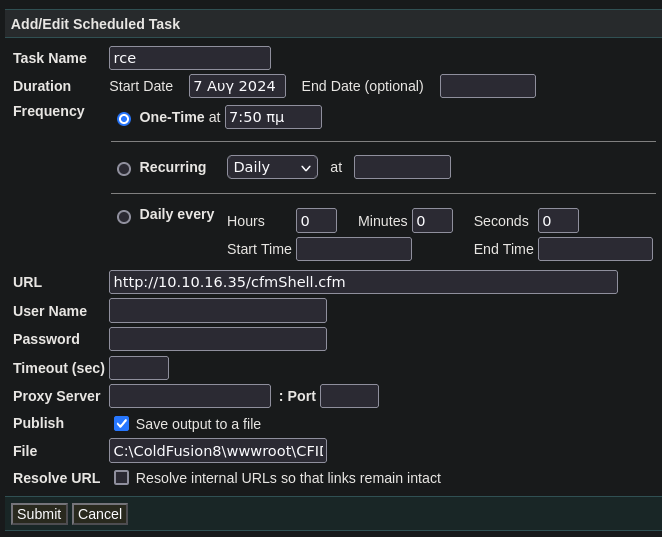
Task: Focus the Proxy Server field
Action: point(190,396)
